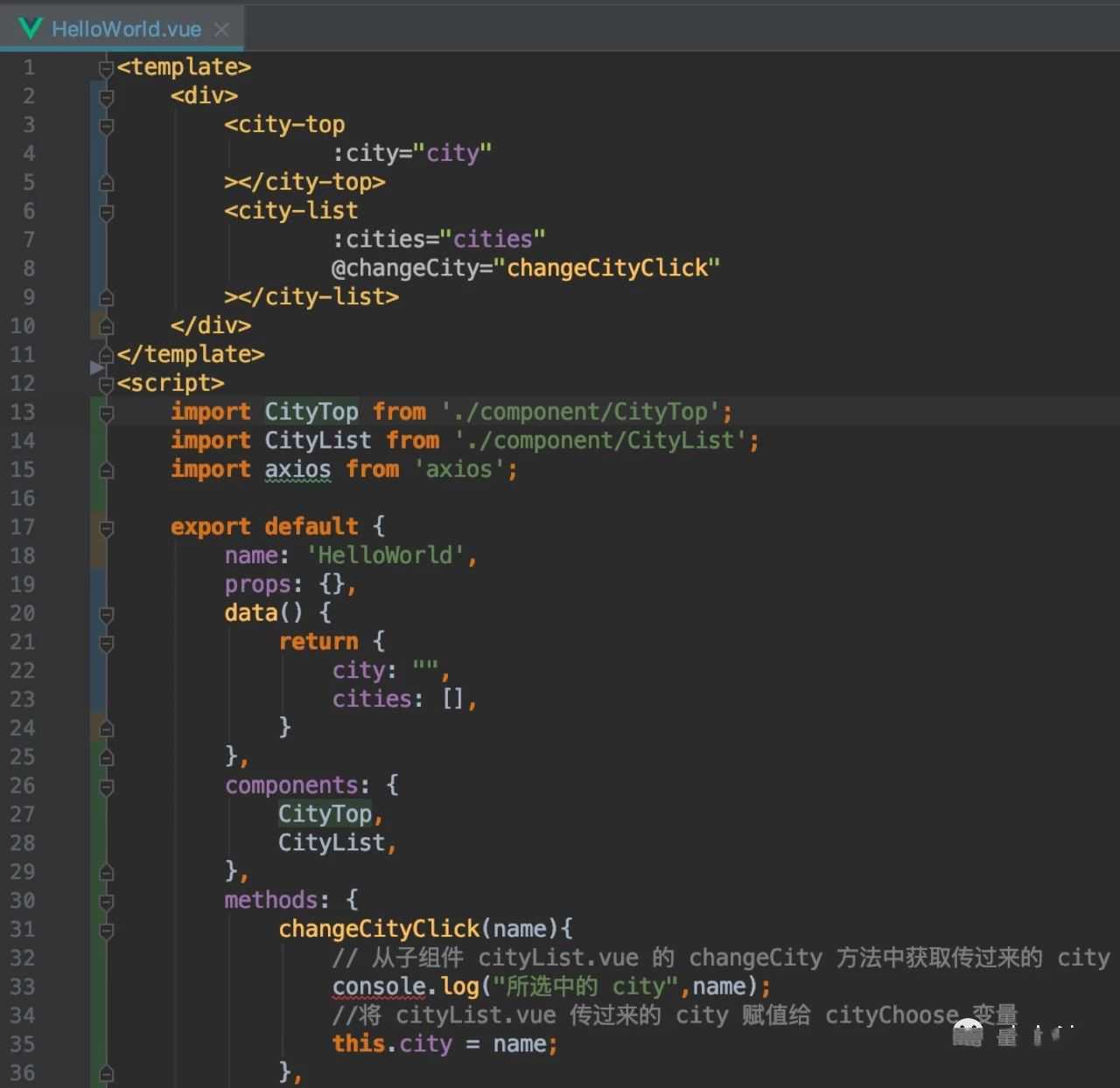Click line number 33 in gutter
Image resolution: width=1120 pixels, height=1088 pixels.
(23, 987)
